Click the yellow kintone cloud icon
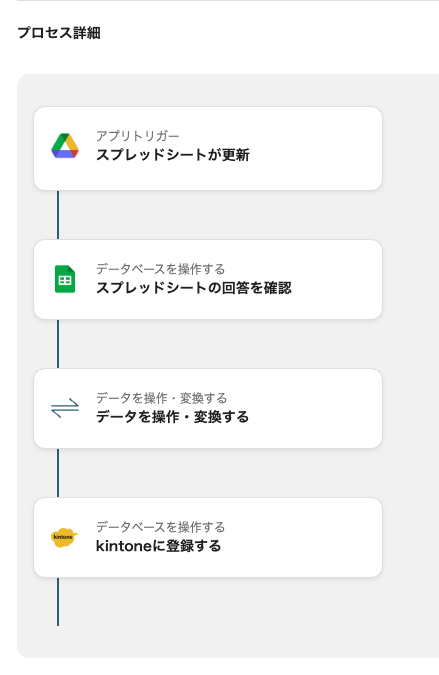 [65, 538]
